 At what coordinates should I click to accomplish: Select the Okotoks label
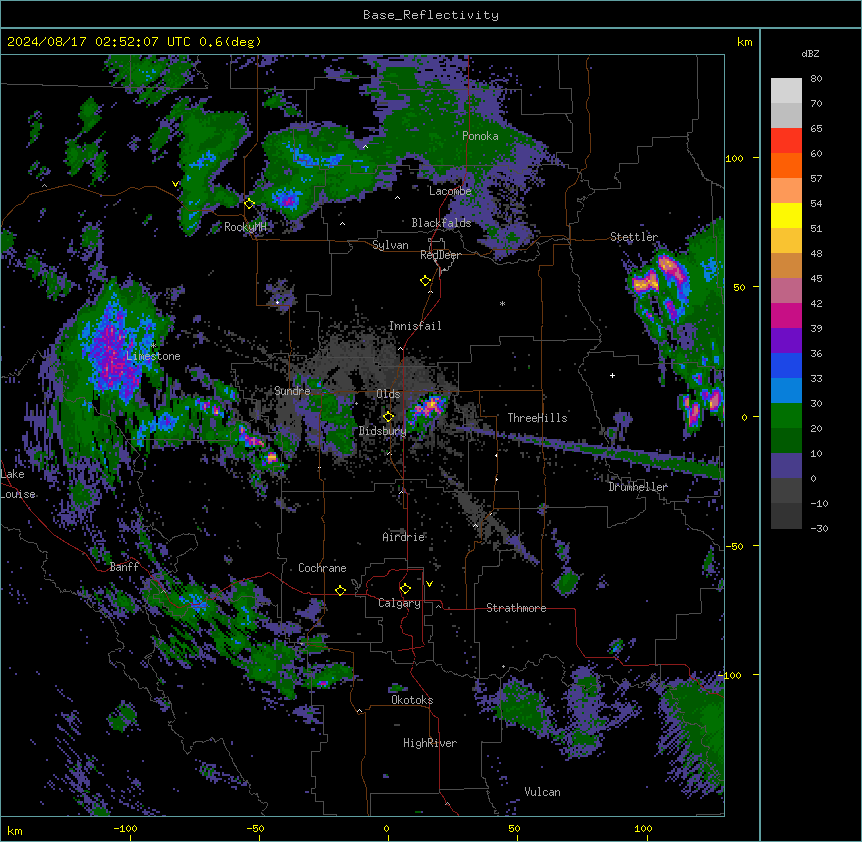(412, 700)
